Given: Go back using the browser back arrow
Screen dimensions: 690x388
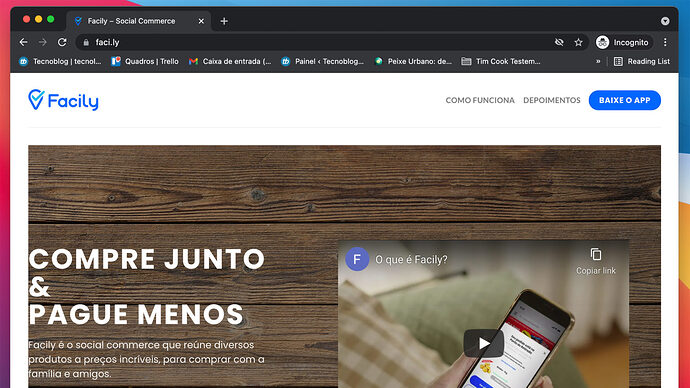Looking at the screenshot, I should pyautogui.click(x=23, y=42).
